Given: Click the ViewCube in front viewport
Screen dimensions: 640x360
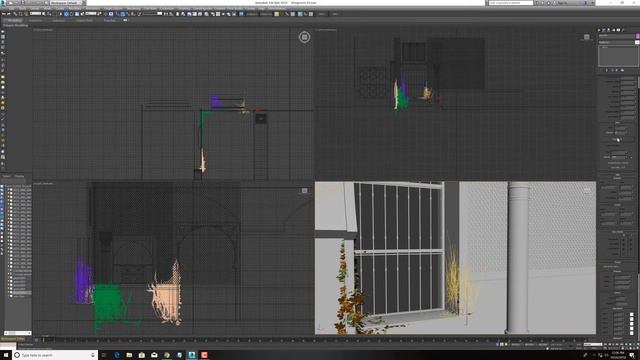Looking at the screenshot, I should (x=587, y=37).
